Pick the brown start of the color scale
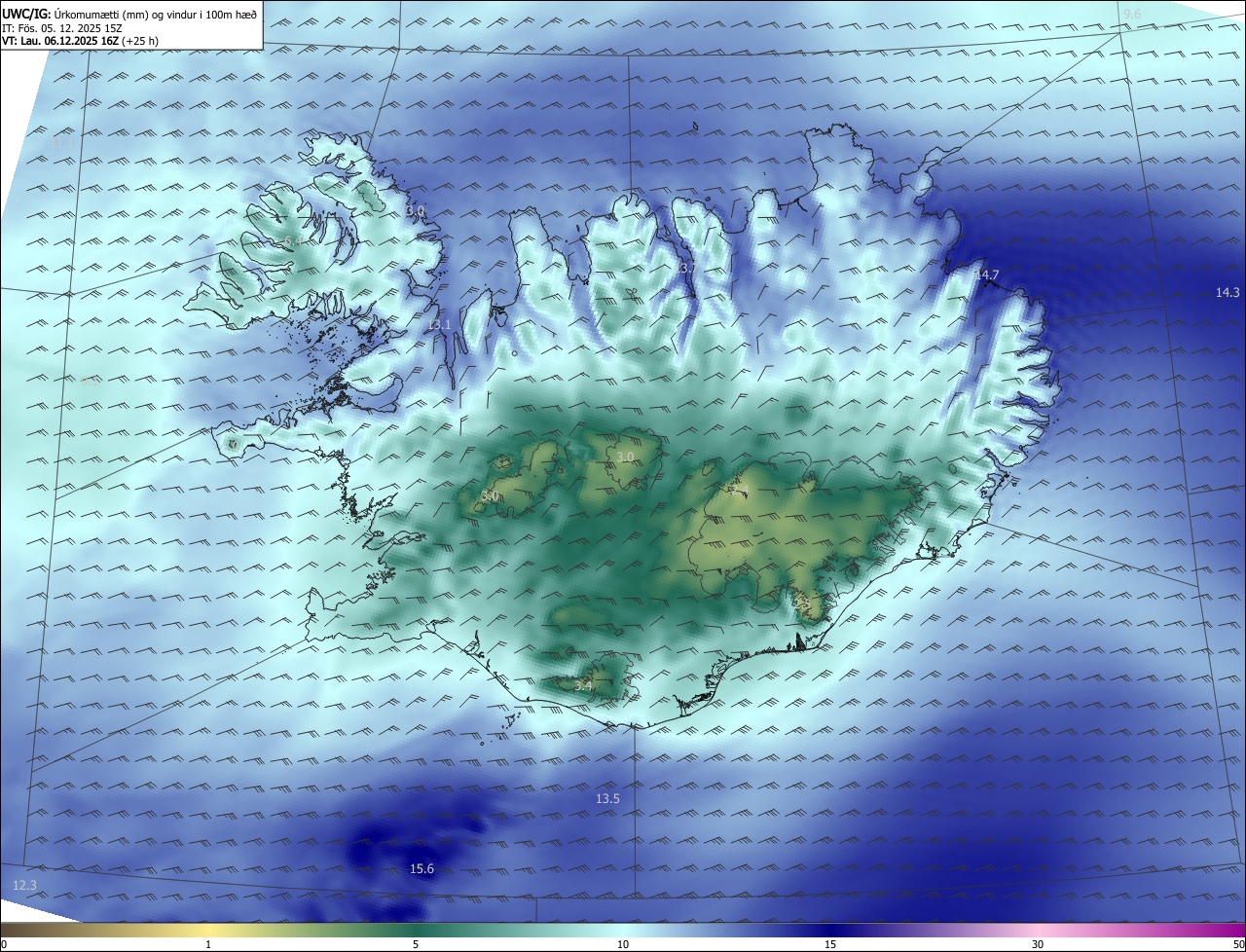This screenshot has height=952, width=1246. coord(19,930)
